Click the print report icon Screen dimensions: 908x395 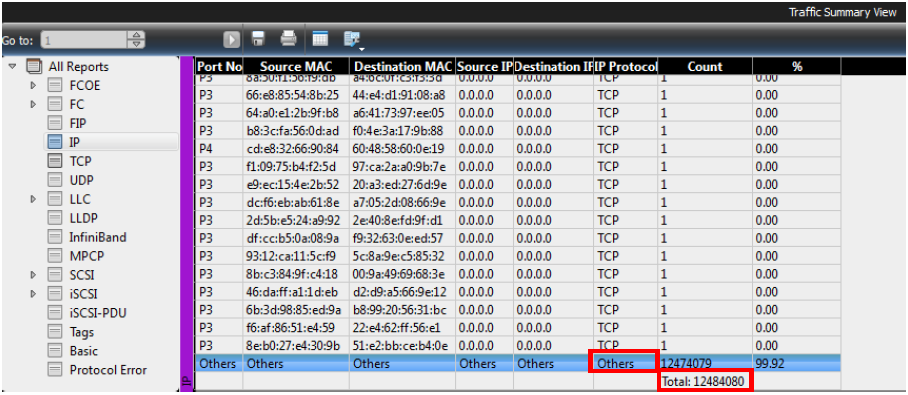[x=288, y=39]
